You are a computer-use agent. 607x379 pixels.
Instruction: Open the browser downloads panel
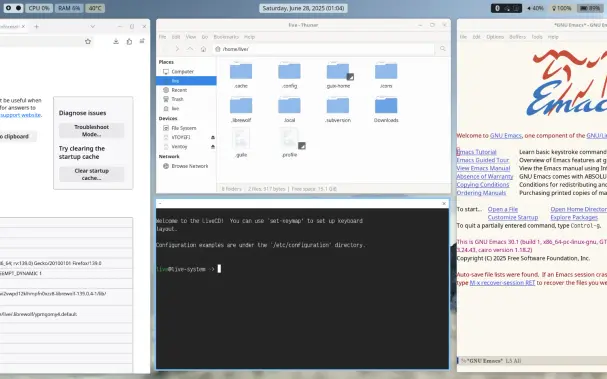116,41
